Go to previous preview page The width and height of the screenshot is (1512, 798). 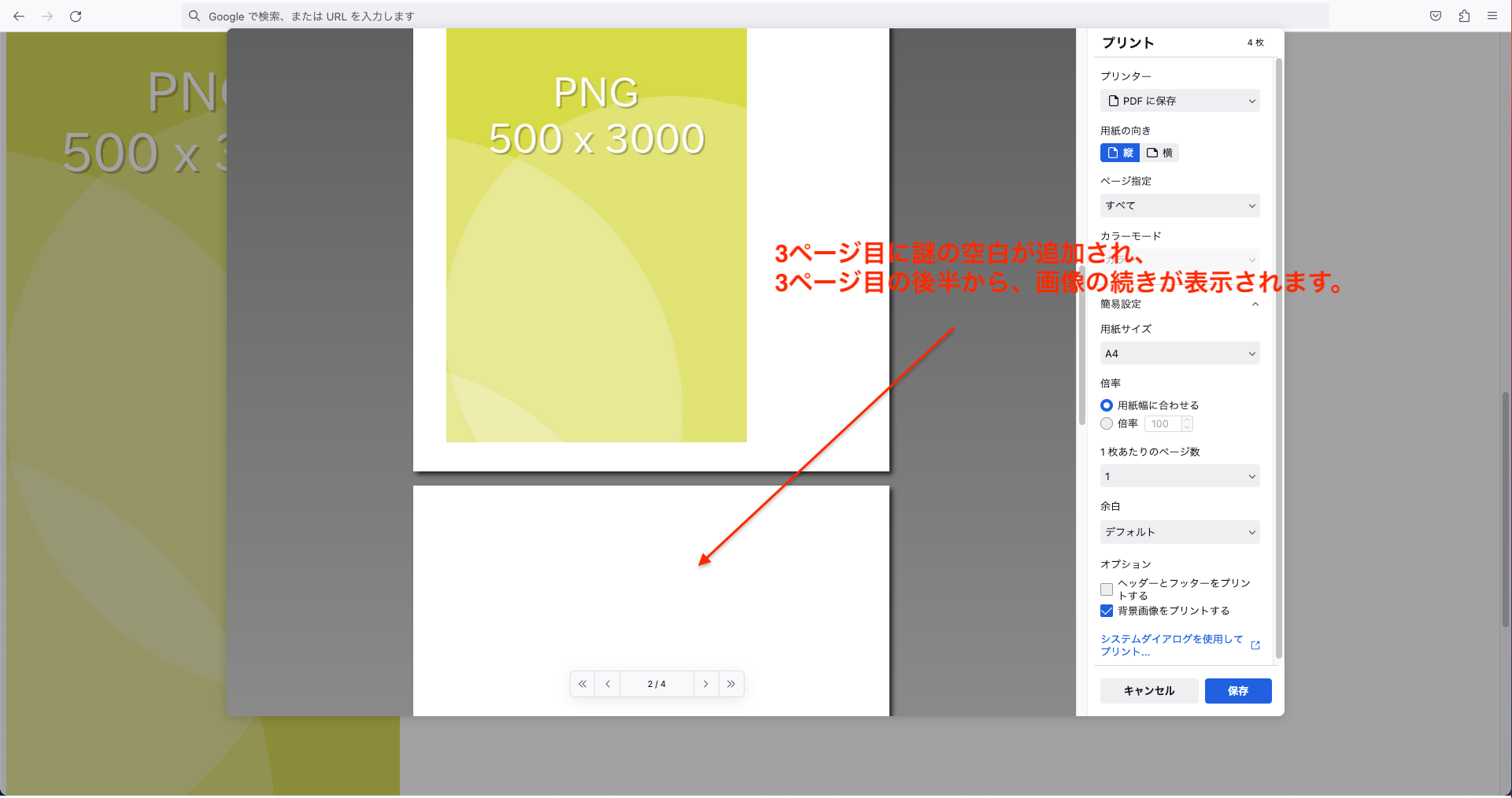tap(608, 684)
